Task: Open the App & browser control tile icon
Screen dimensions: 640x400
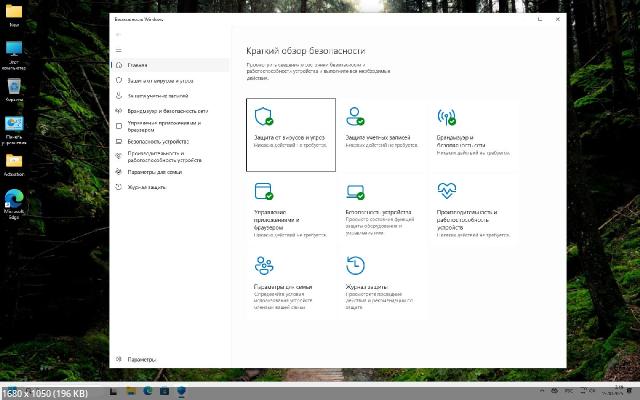Action: point(264,190)
